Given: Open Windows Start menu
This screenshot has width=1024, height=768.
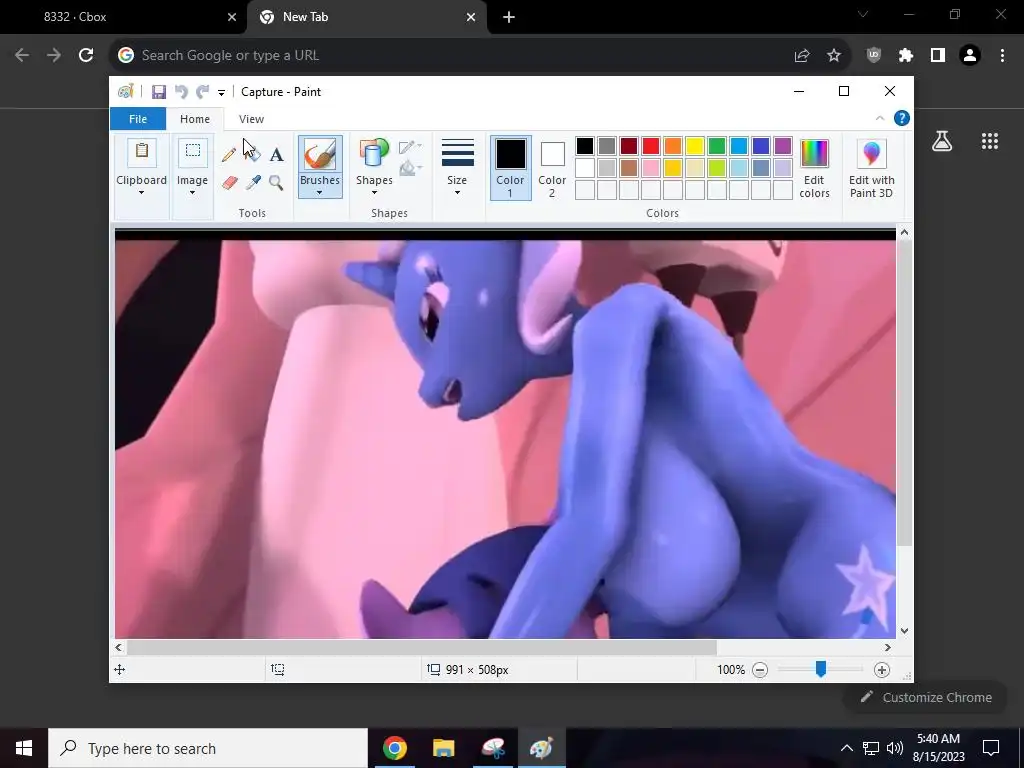Looking at the screenshot, I should [x=24, y=748].
